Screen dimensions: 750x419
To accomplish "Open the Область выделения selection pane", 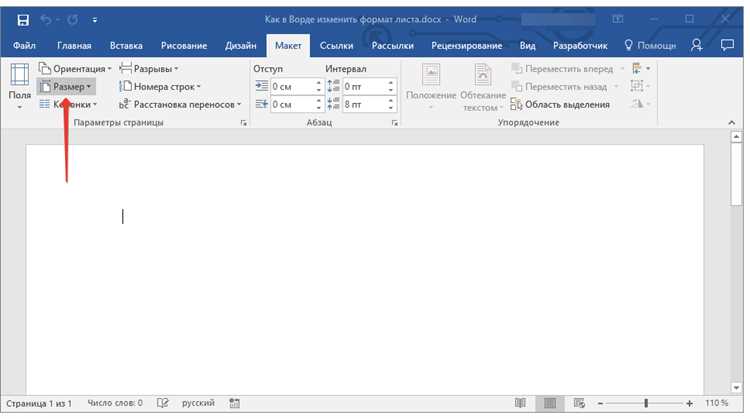I will pos(560,104).
